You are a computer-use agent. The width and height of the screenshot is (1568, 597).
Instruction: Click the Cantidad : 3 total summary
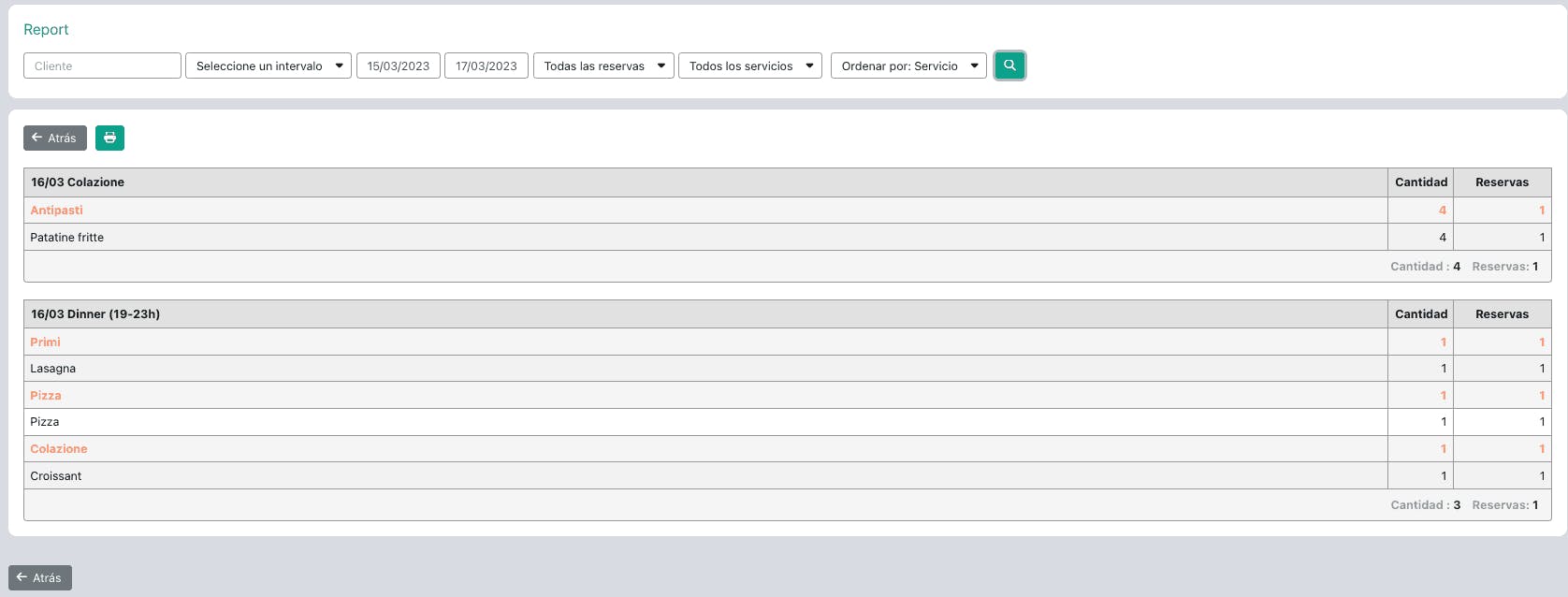point(1426,505)
